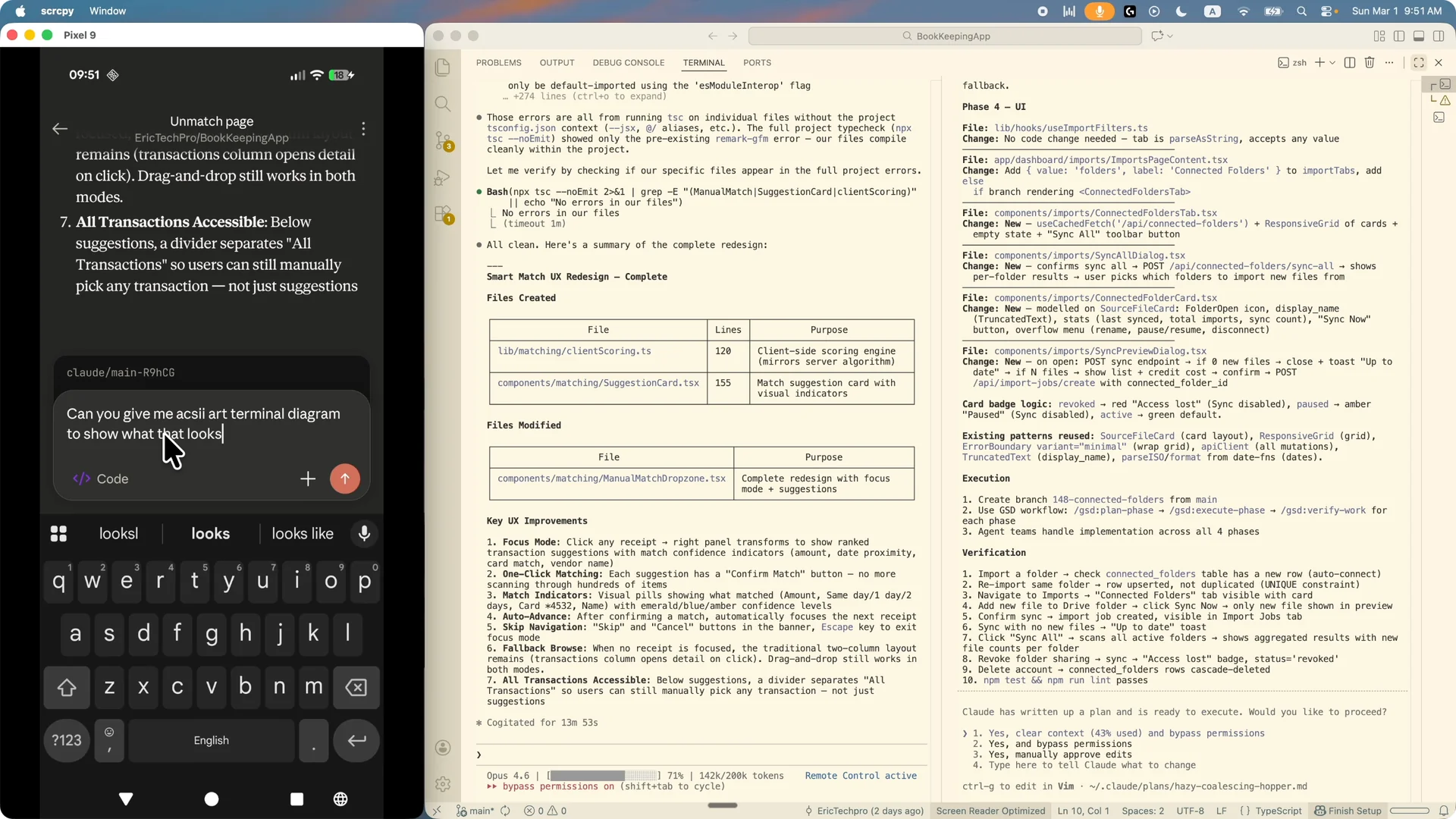The width and height of the screenshot is (1456, 819).
Task: Toggle Code mode in phone composer
Action: click(100, 479)
